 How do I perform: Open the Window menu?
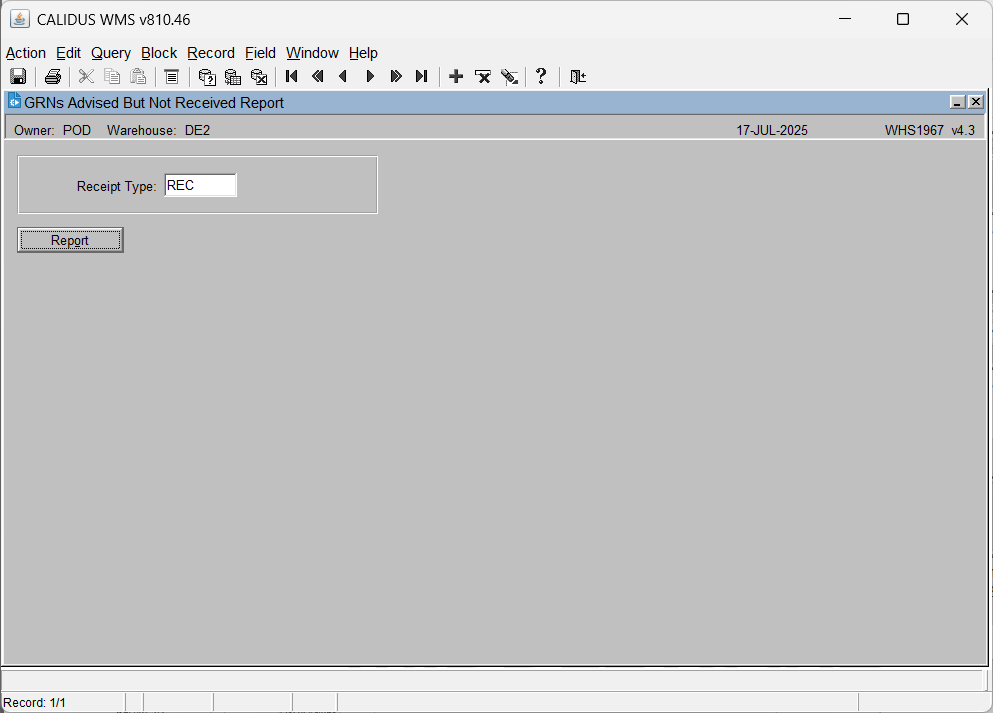click(x=312, y=53)
